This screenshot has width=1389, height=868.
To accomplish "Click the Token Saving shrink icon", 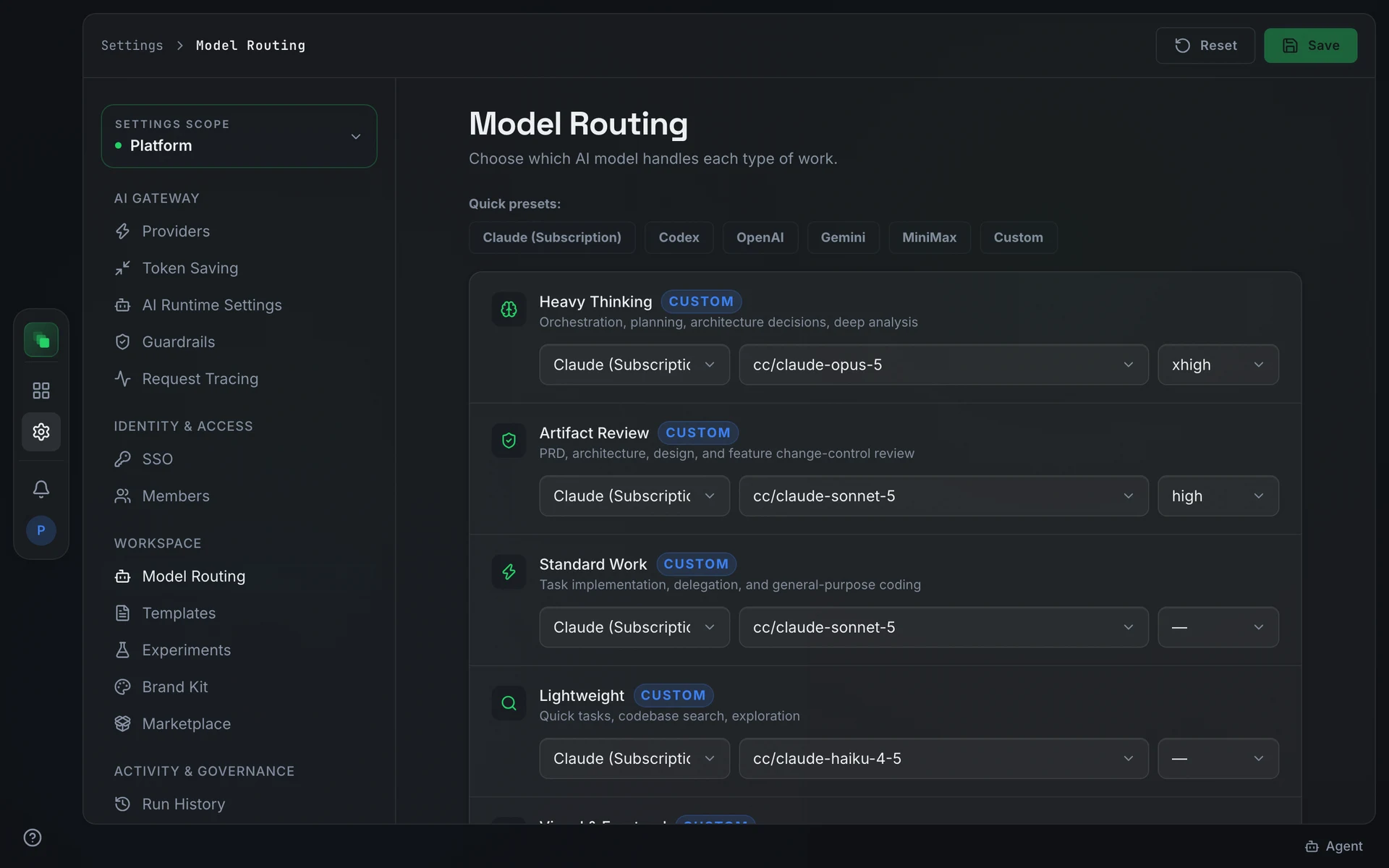I will (x=123, y=268).
